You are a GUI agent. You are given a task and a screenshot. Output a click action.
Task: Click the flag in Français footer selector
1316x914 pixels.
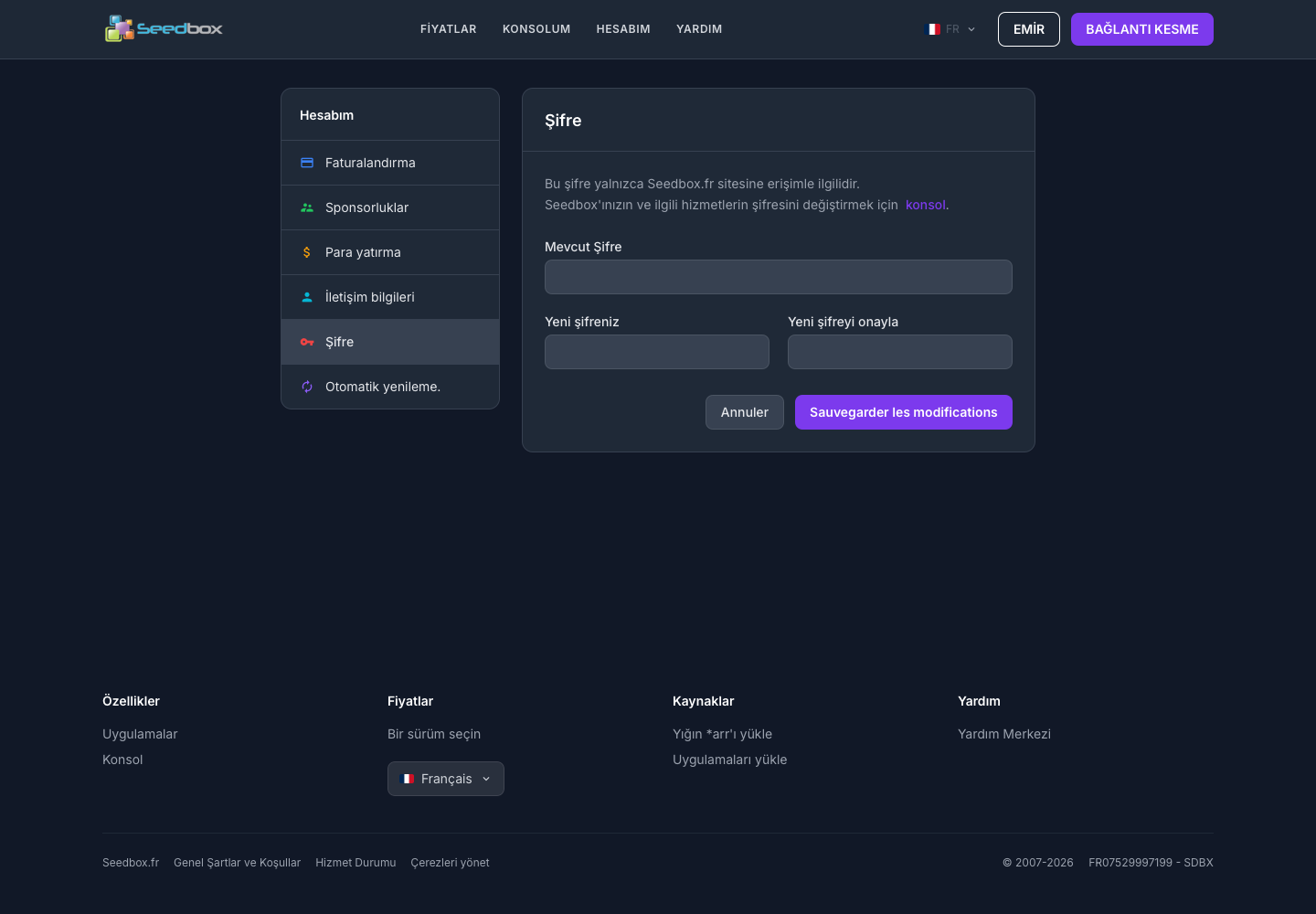tap(409, 779)
